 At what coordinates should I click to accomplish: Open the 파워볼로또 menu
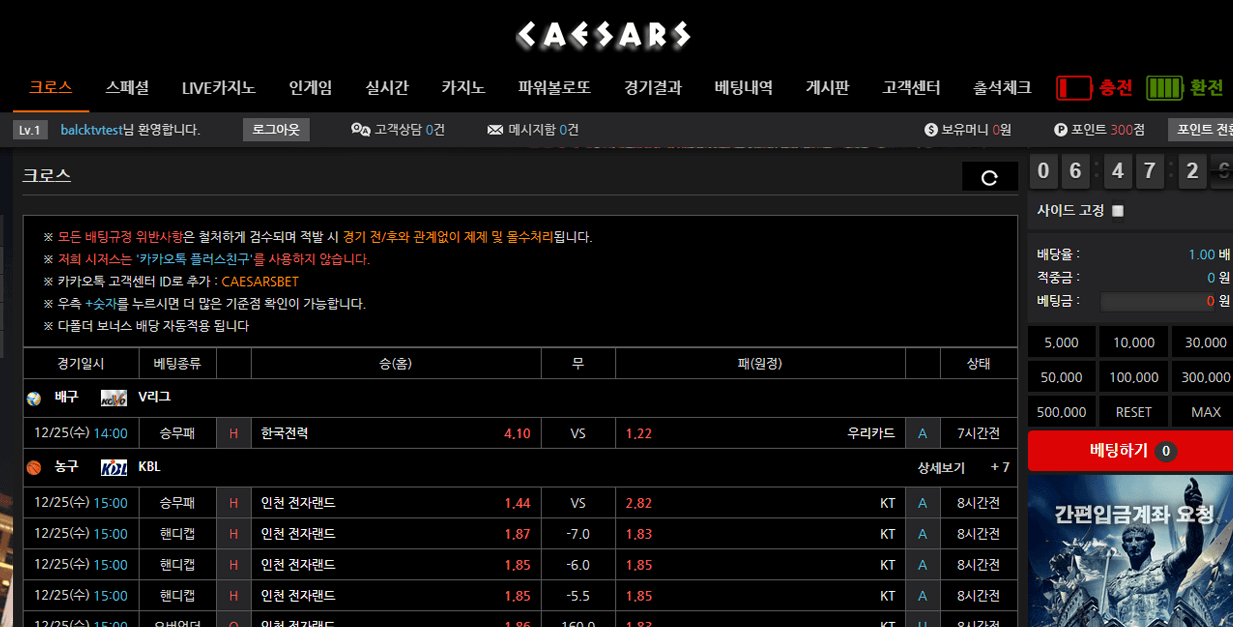pyautogui.click(x=554, y=88)
